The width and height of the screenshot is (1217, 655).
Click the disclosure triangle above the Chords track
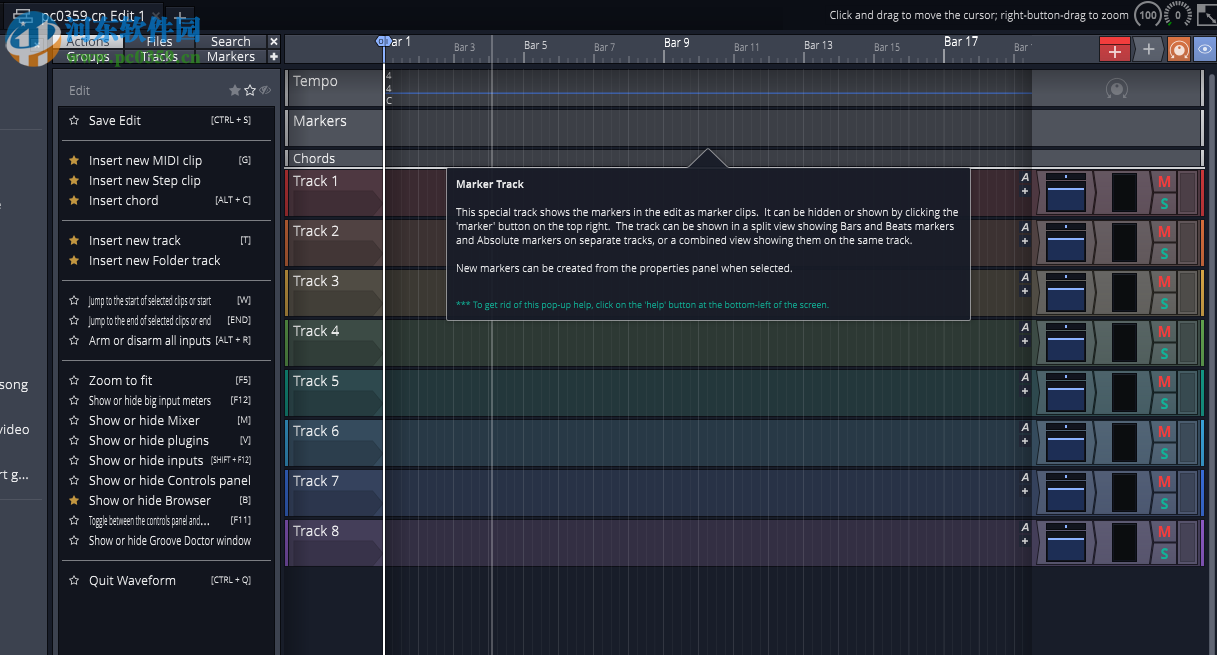tap(708, 157)
